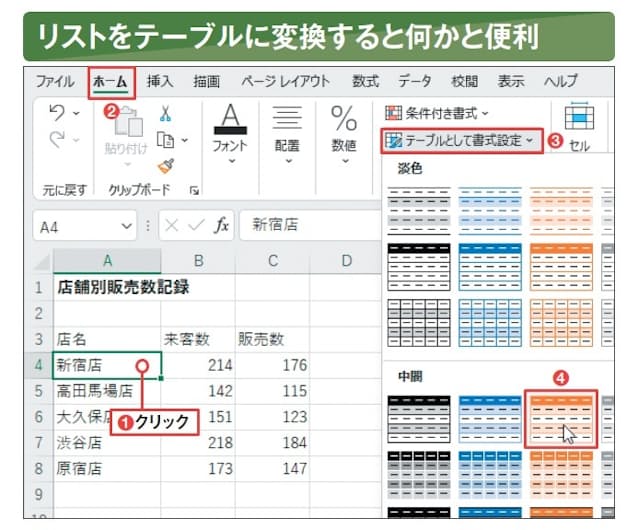Switch to the 校閲 tab
Viewport: 638px width, 530px height.
(x=464, y=81)
